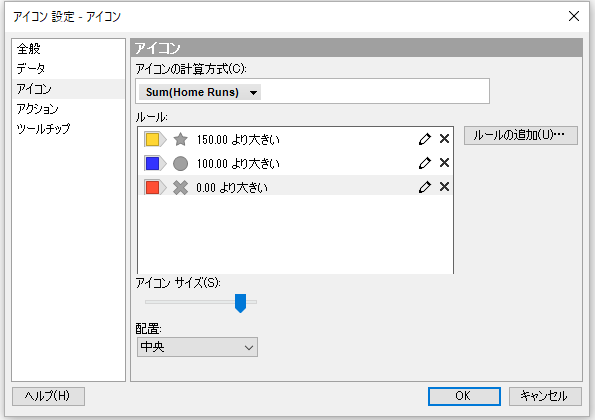Delete the 0.00 より大きい rule
The image size is (595, 420).
pyautogui.click(x=444, y=187)
